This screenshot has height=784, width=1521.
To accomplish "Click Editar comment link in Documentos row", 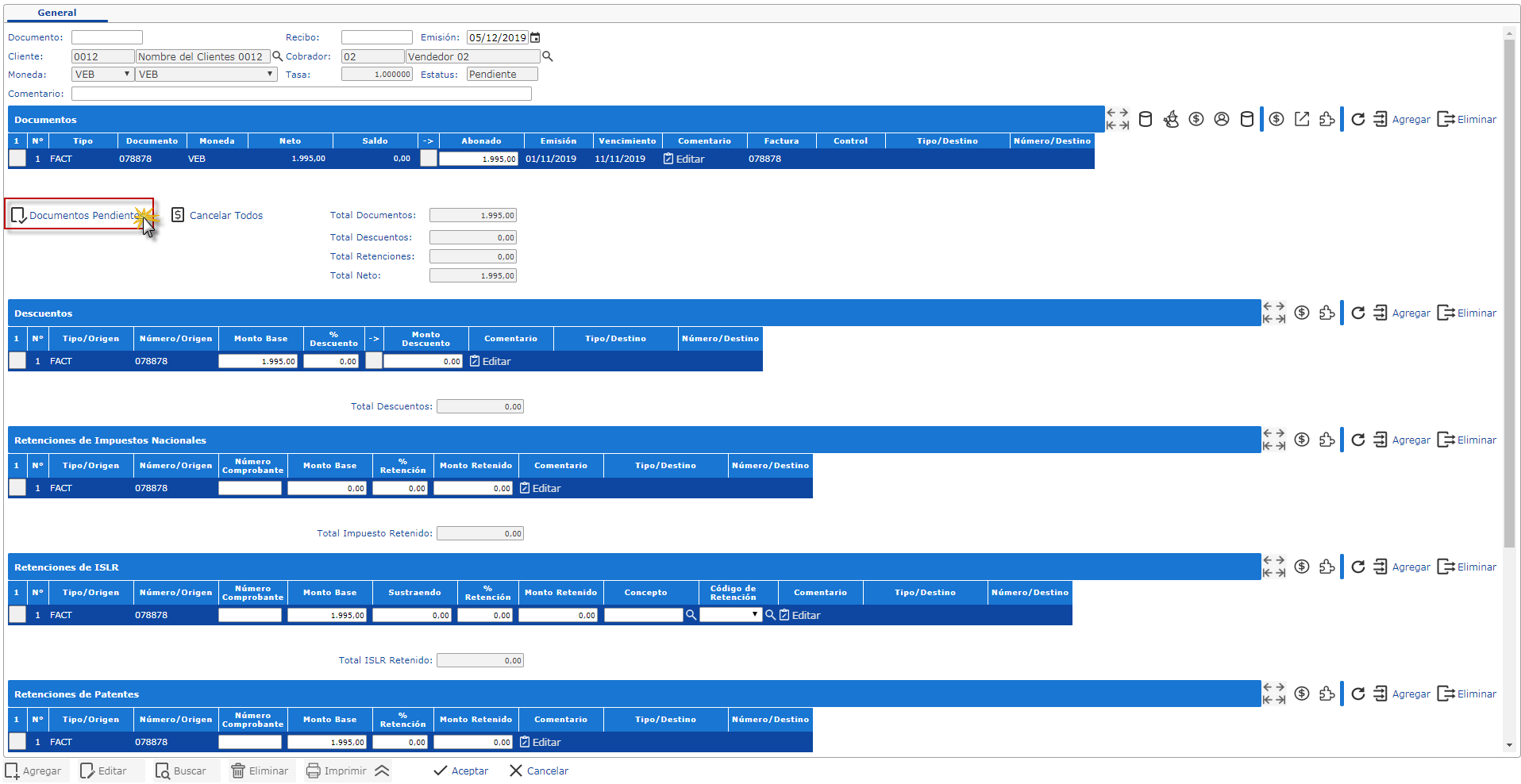I will pos(683,159).
